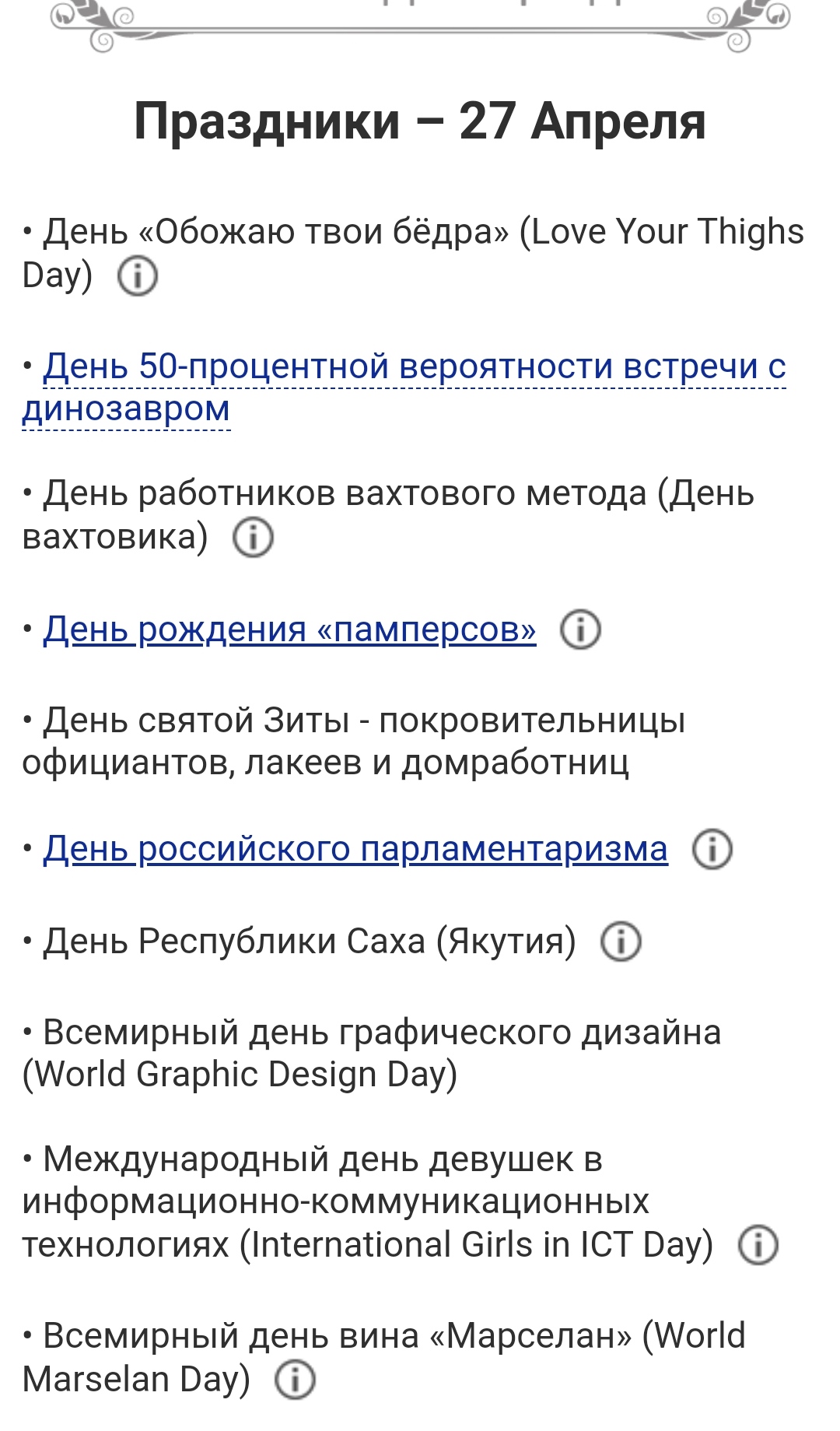Tap the День Республики Саха (Якутия) text
840x1431 pixels.
(310, 942)
